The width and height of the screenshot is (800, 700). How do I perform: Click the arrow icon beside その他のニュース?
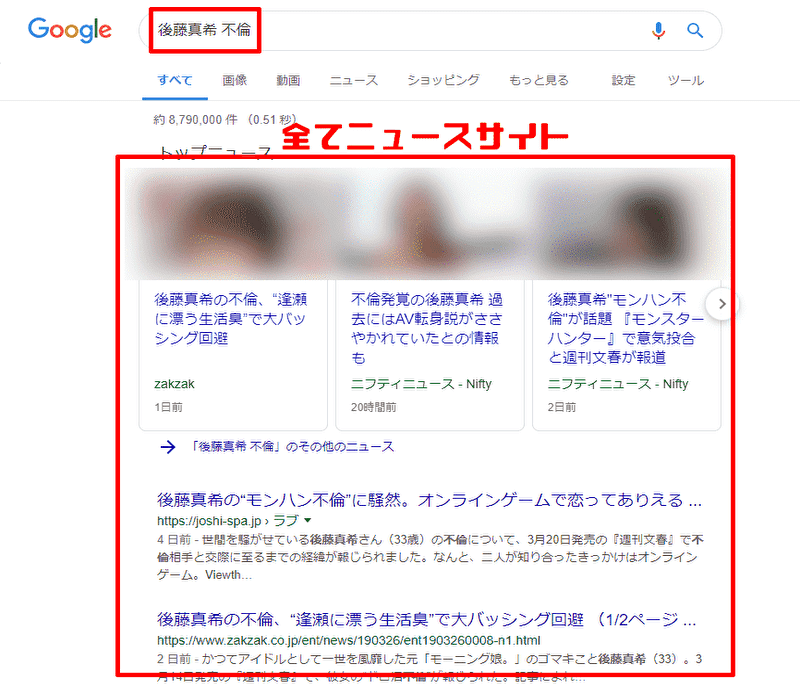(168, 447)
